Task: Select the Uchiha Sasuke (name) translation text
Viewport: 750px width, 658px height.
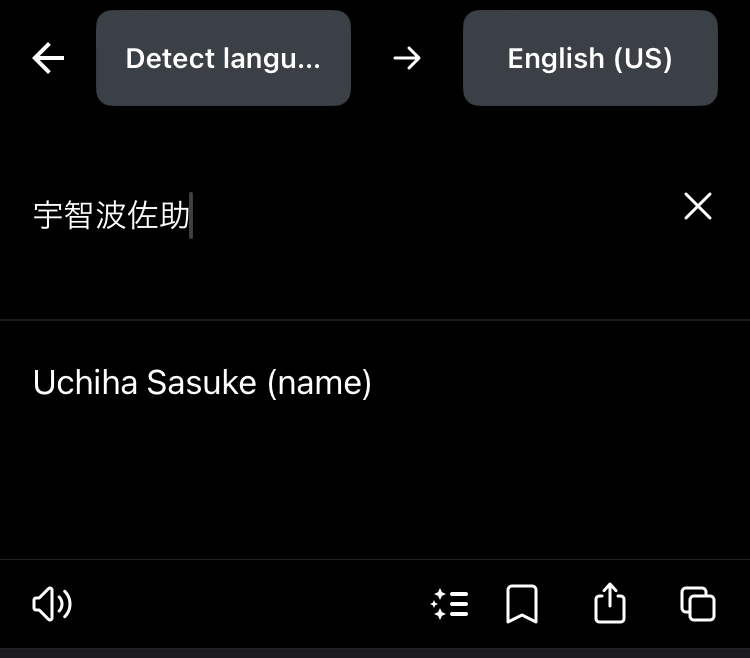Action: click(x=202, y=383)
